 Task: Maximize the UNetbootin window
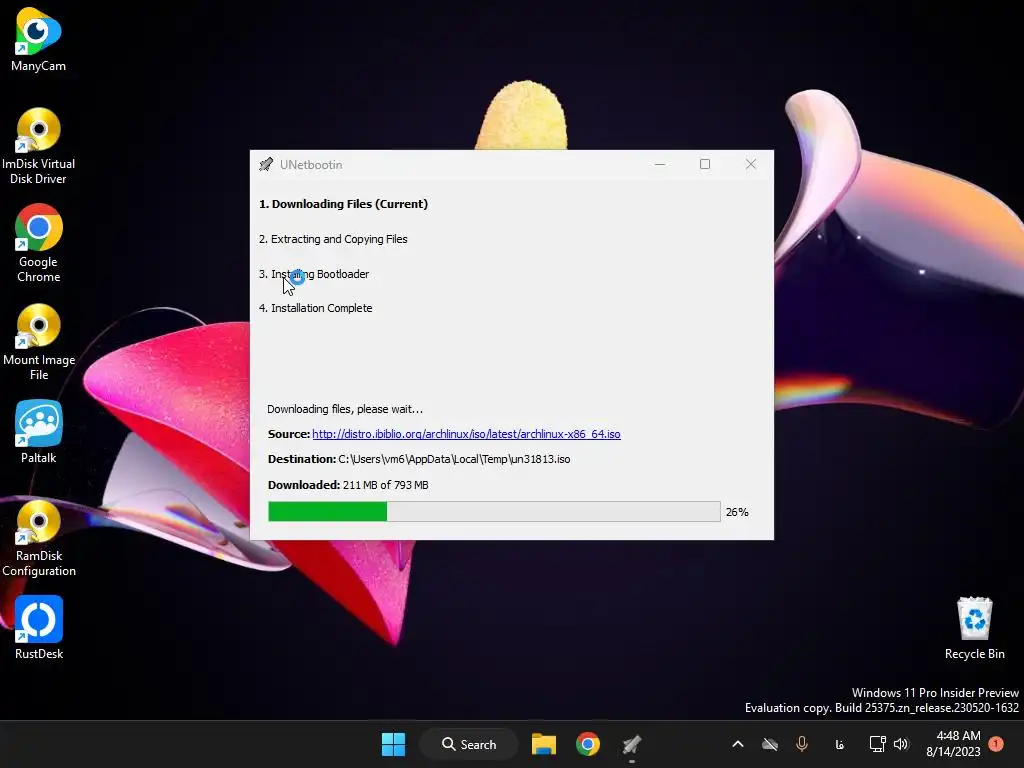tap(705, 165)
